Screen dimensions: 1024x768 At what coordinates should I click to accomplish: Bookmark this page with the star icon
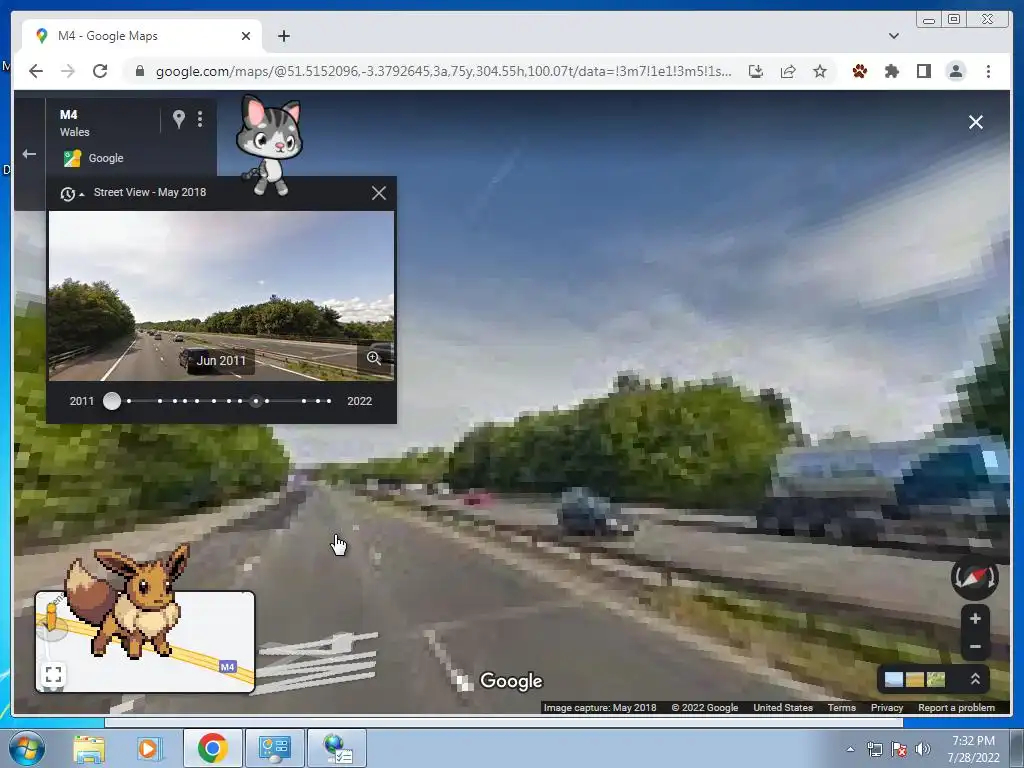click(820, 71)
